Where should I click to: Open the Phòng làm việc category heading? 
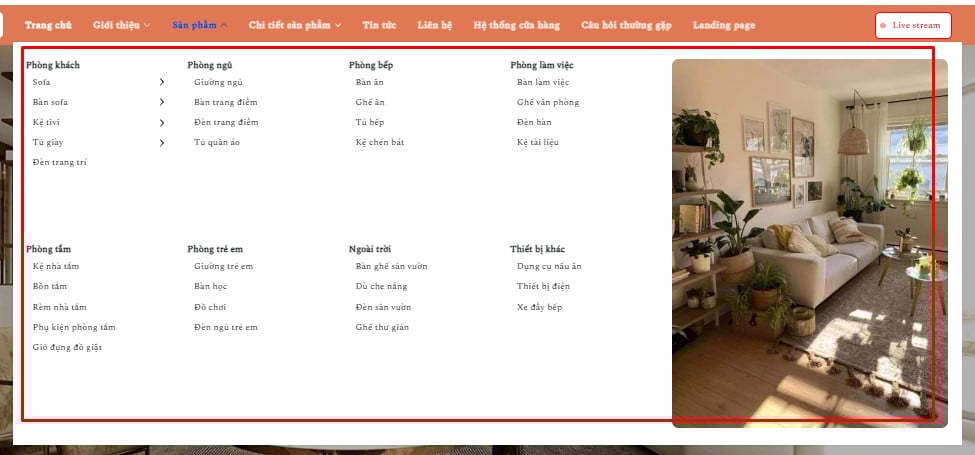(x=542, y=65)
